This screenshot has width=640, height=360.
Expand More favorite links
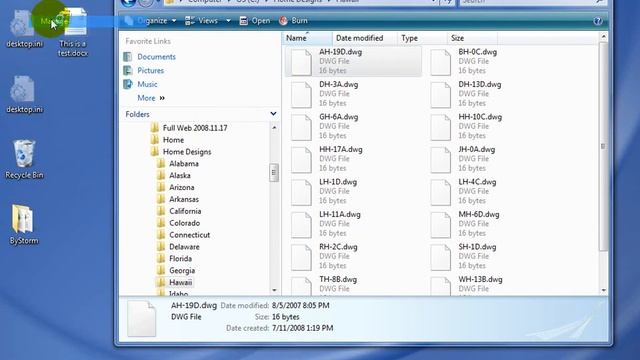pos(151,98)
